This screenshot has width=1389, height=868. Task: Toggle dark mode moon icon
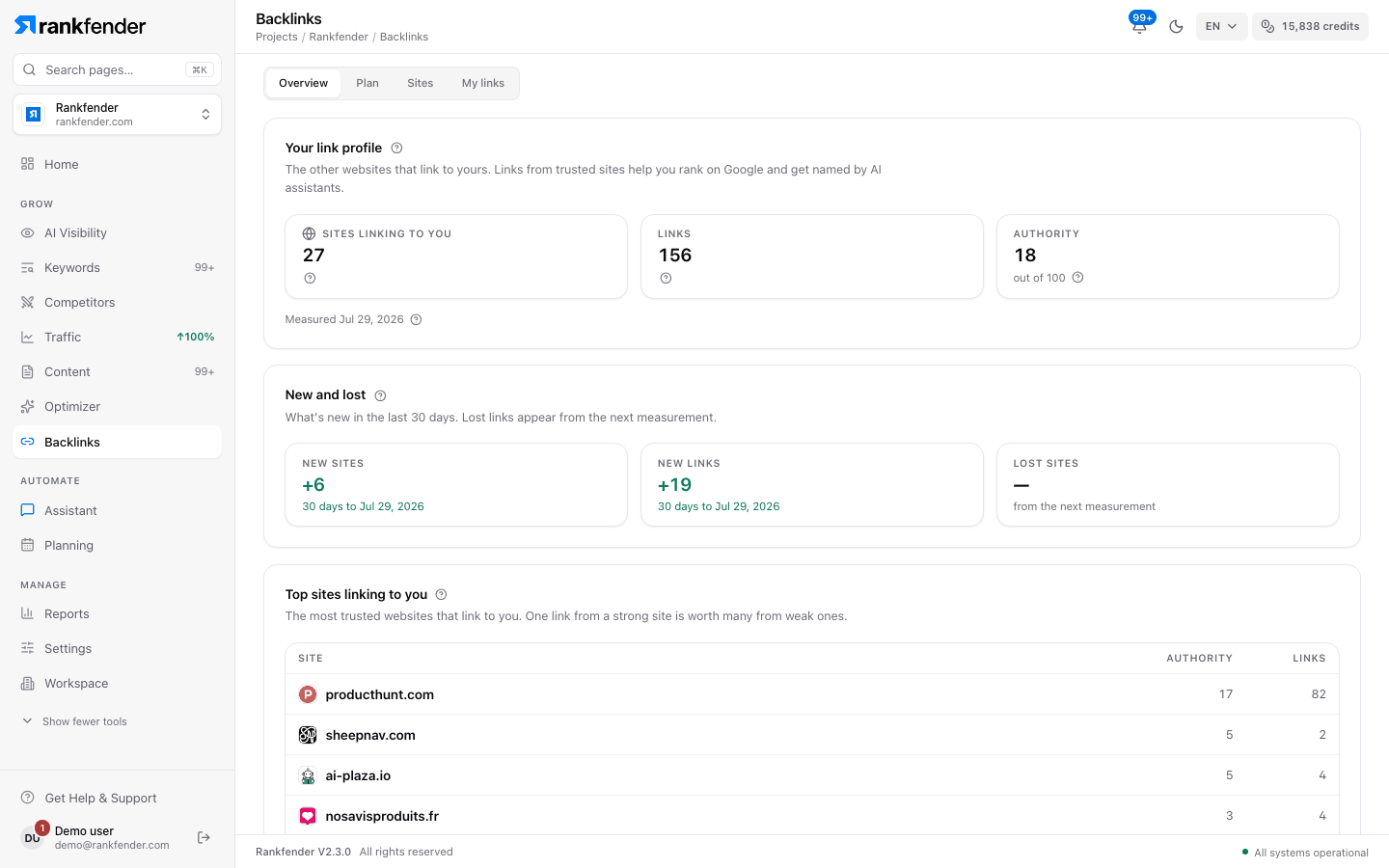[1176, 26]
